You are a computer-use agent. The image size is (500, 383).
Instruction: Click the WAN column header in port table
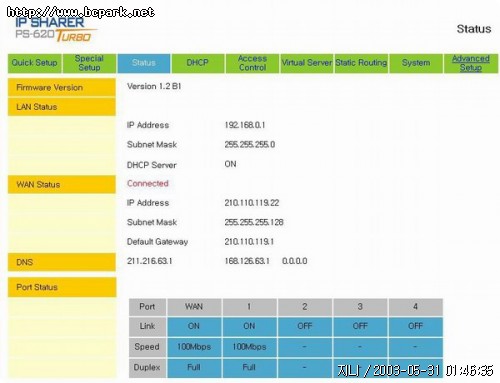click(x=194, y=307)
